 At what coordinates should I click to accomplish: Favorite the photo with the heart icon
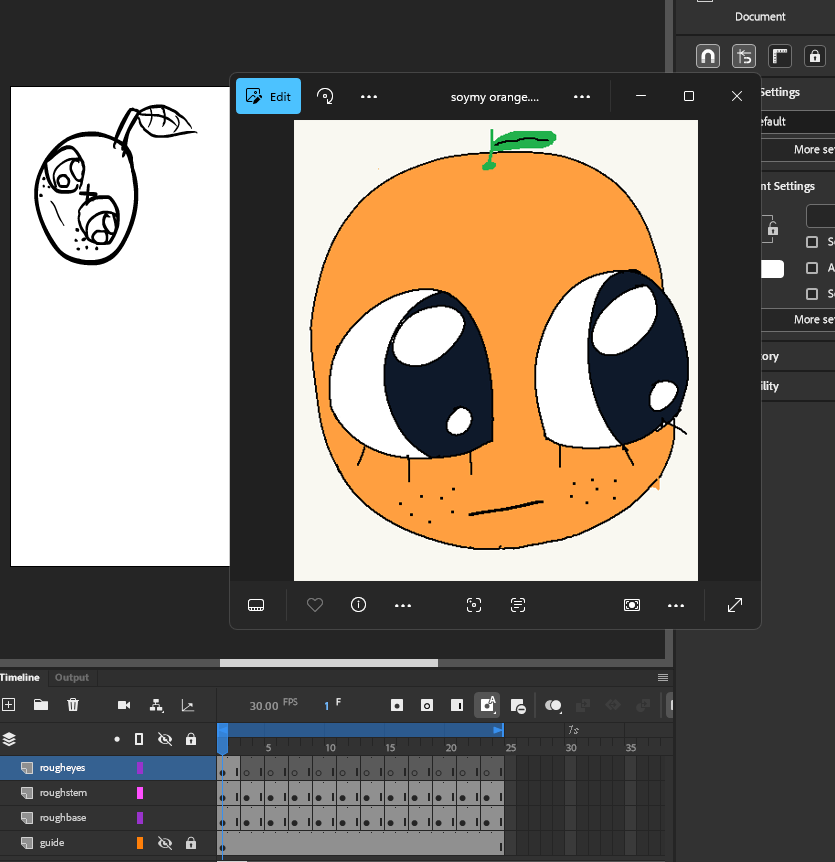coord(315,605)
